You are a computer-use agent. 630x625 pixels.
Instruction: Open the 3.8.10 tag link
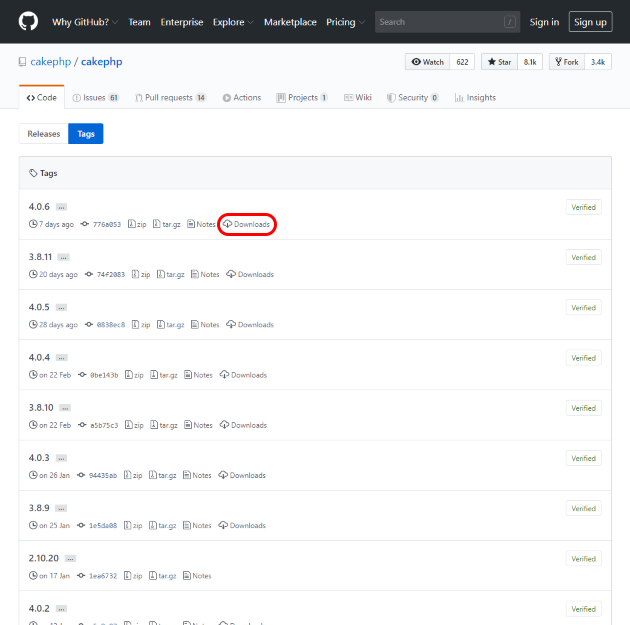[x=41, y=407]
